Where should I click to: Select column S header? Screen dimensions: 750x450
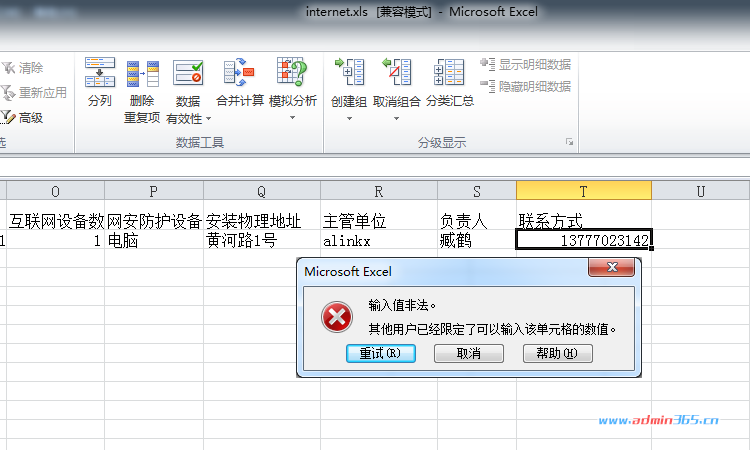pyautogui.click(x=477, y=191)
